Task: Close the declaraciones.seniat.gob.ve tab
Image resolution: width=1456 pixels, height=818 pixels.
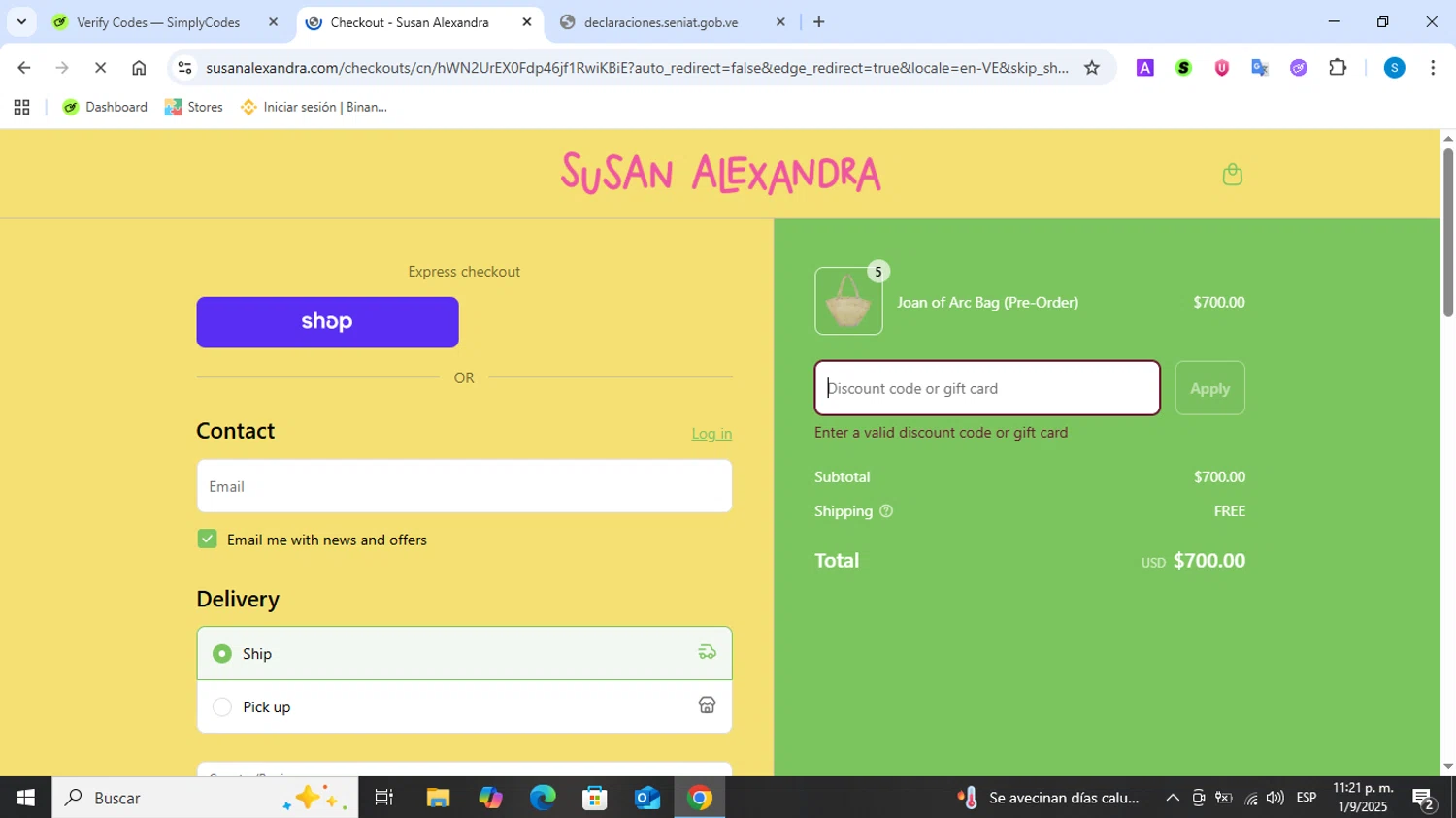Action: point(780,22)
